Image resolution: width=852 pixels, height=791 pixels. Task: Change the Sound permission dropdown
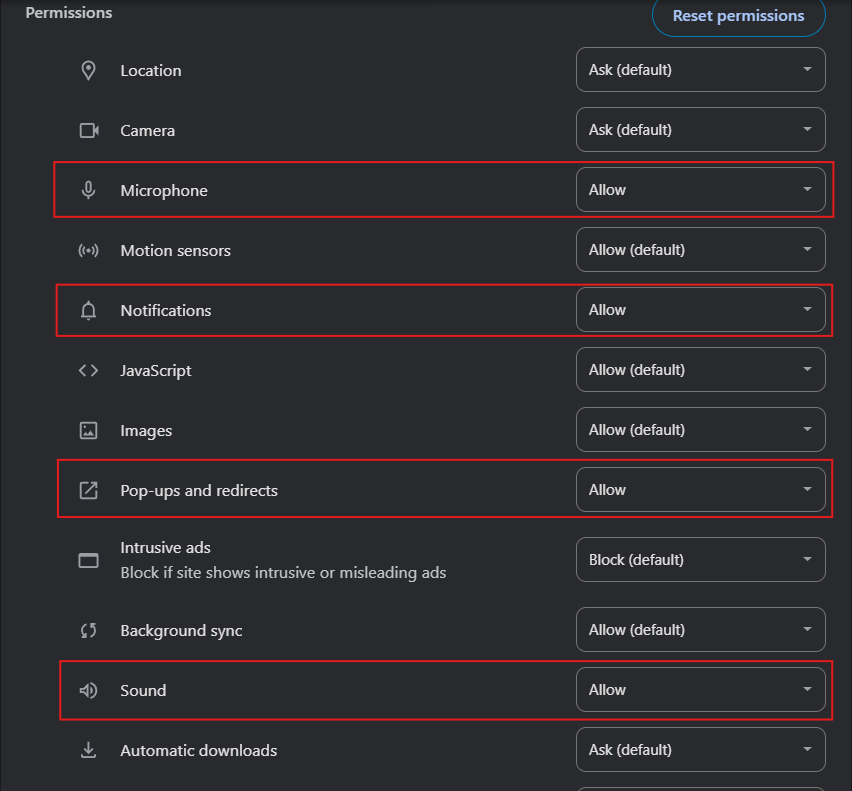point(700,689)
